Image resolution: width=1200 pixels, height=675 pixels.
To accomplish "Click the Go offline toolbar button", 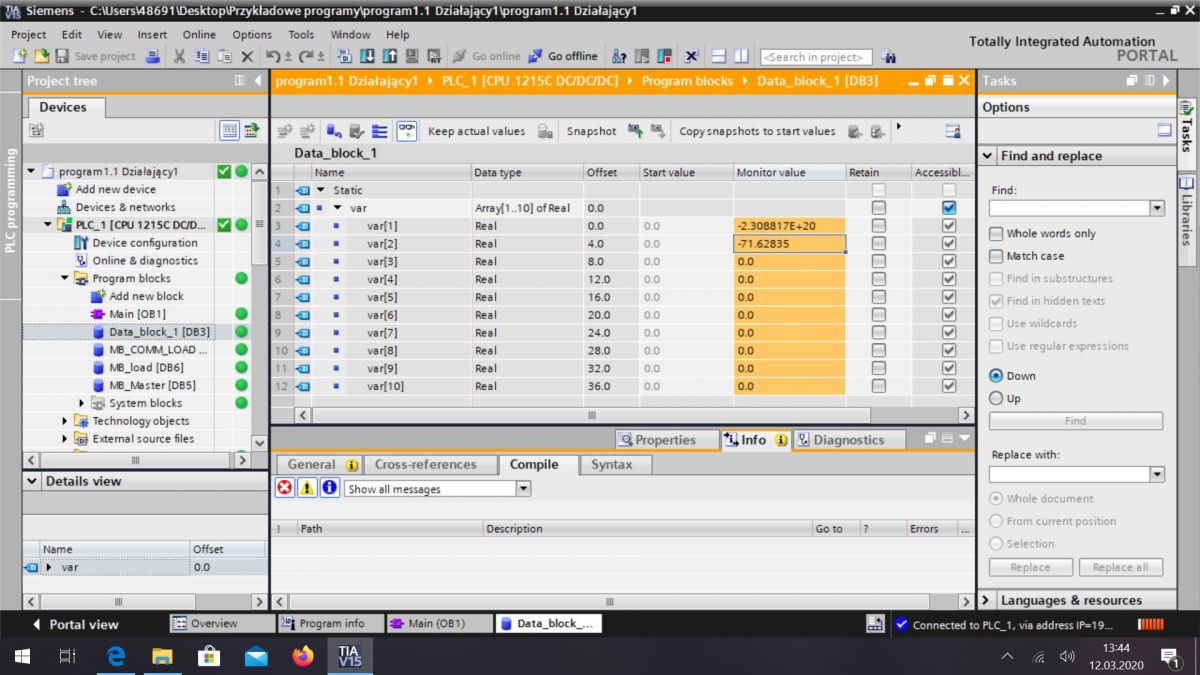I will click(x=563, y=56).
